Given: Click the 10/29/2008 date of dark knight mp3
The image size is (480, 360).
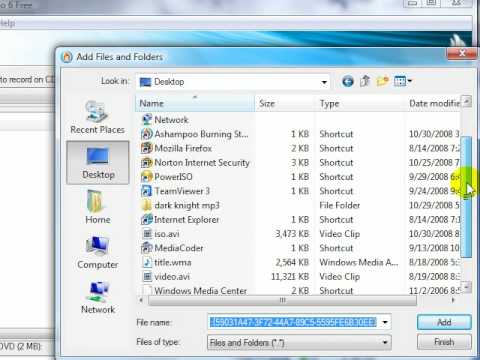Looking at the screenshot, I should 434,205.
